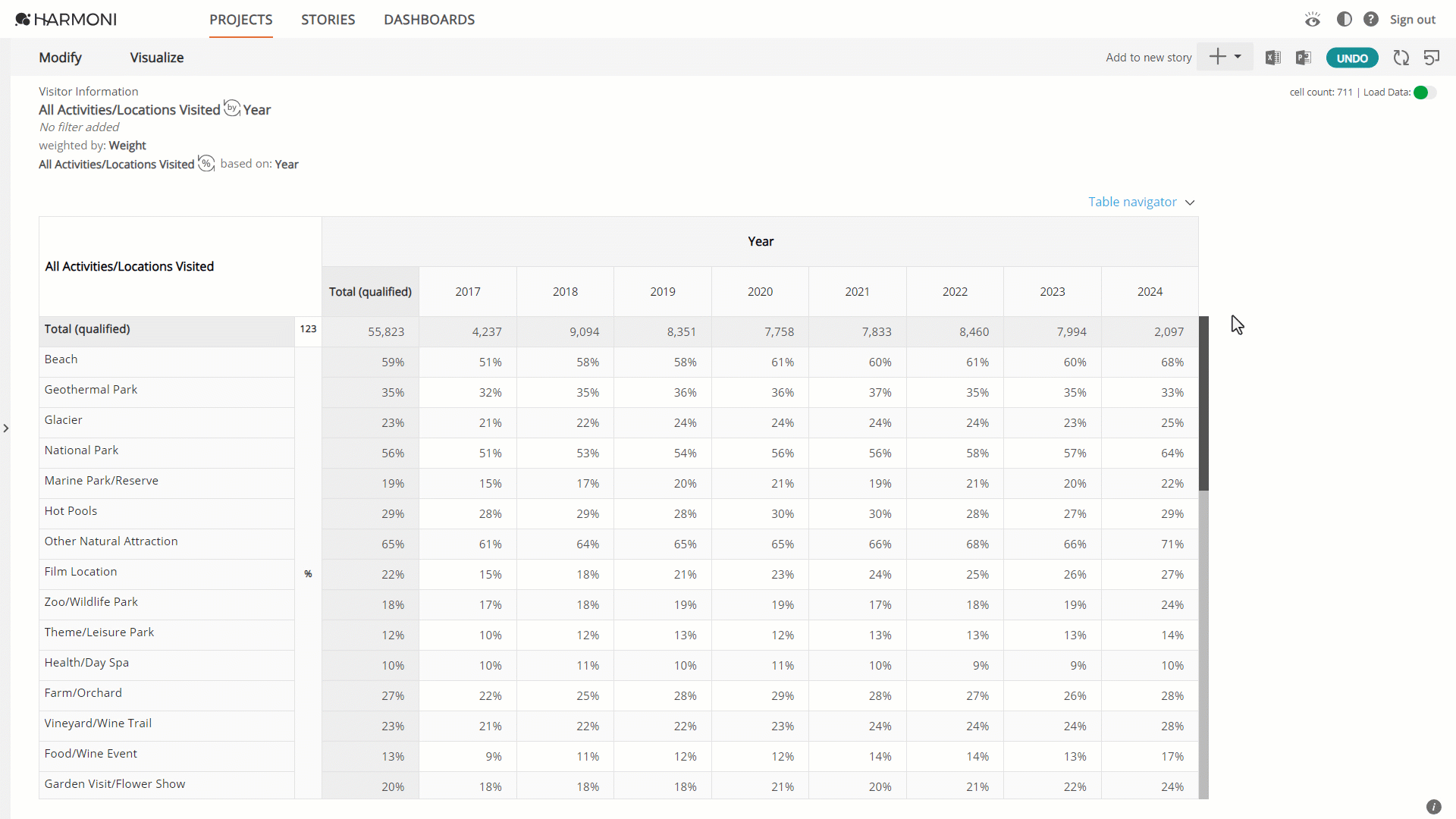Open the Add to new story dropdown arrow
Screen dimensions: 1456x819
(x=1238, y=57)
